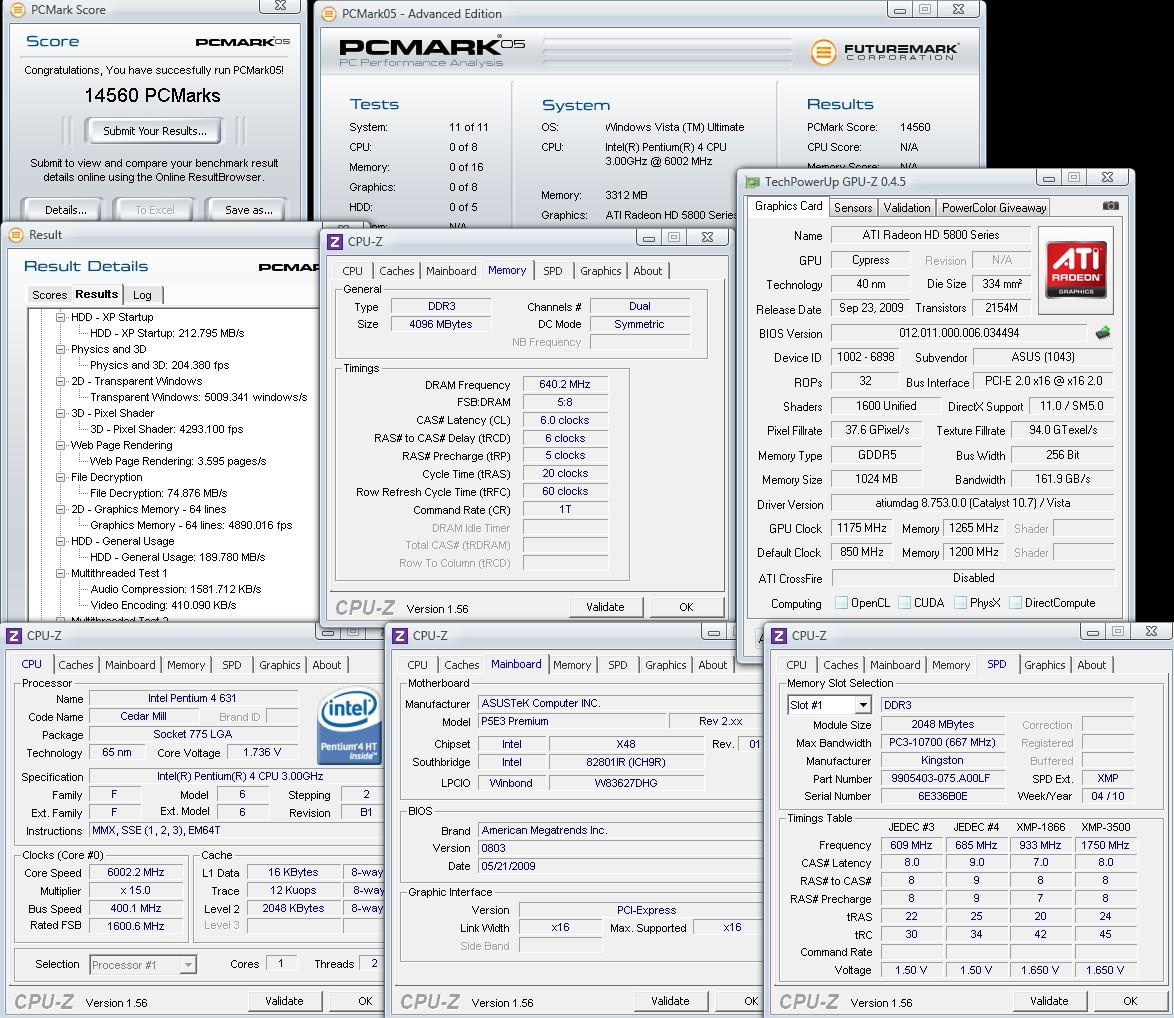Viewport: 1174px width, 1018px height.
Task: Open the Slot #1 memory slot dropdown
Action: [x=863, y=705]
